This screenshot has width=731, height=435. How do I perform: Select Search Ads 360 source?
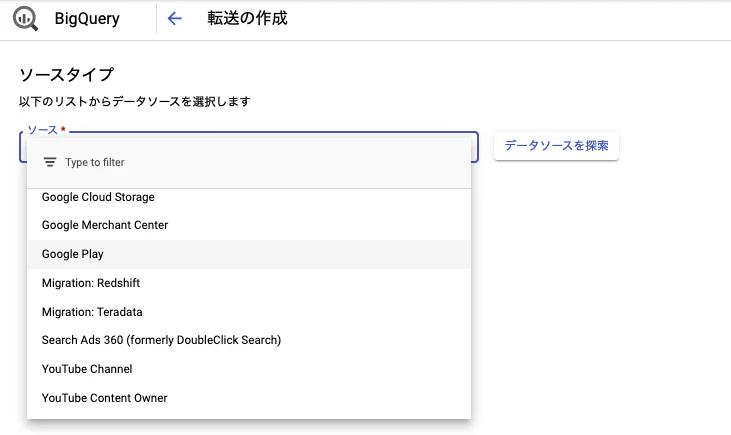[249, 340]
